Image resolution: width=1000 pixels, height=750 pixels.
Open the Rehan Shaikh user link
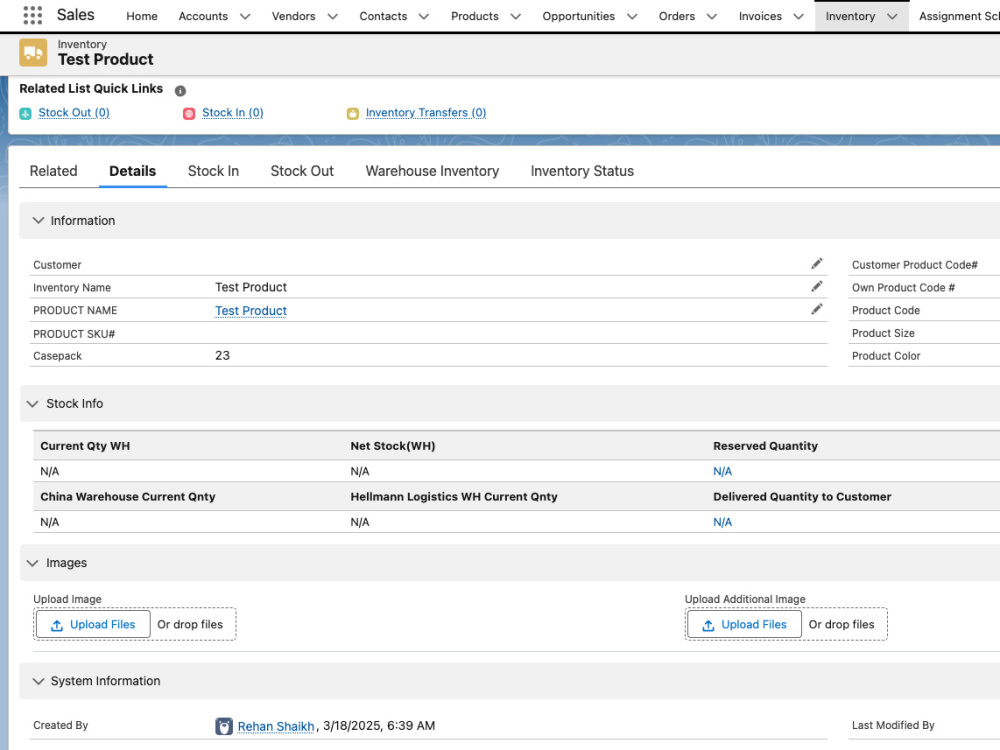pos(276,726)
